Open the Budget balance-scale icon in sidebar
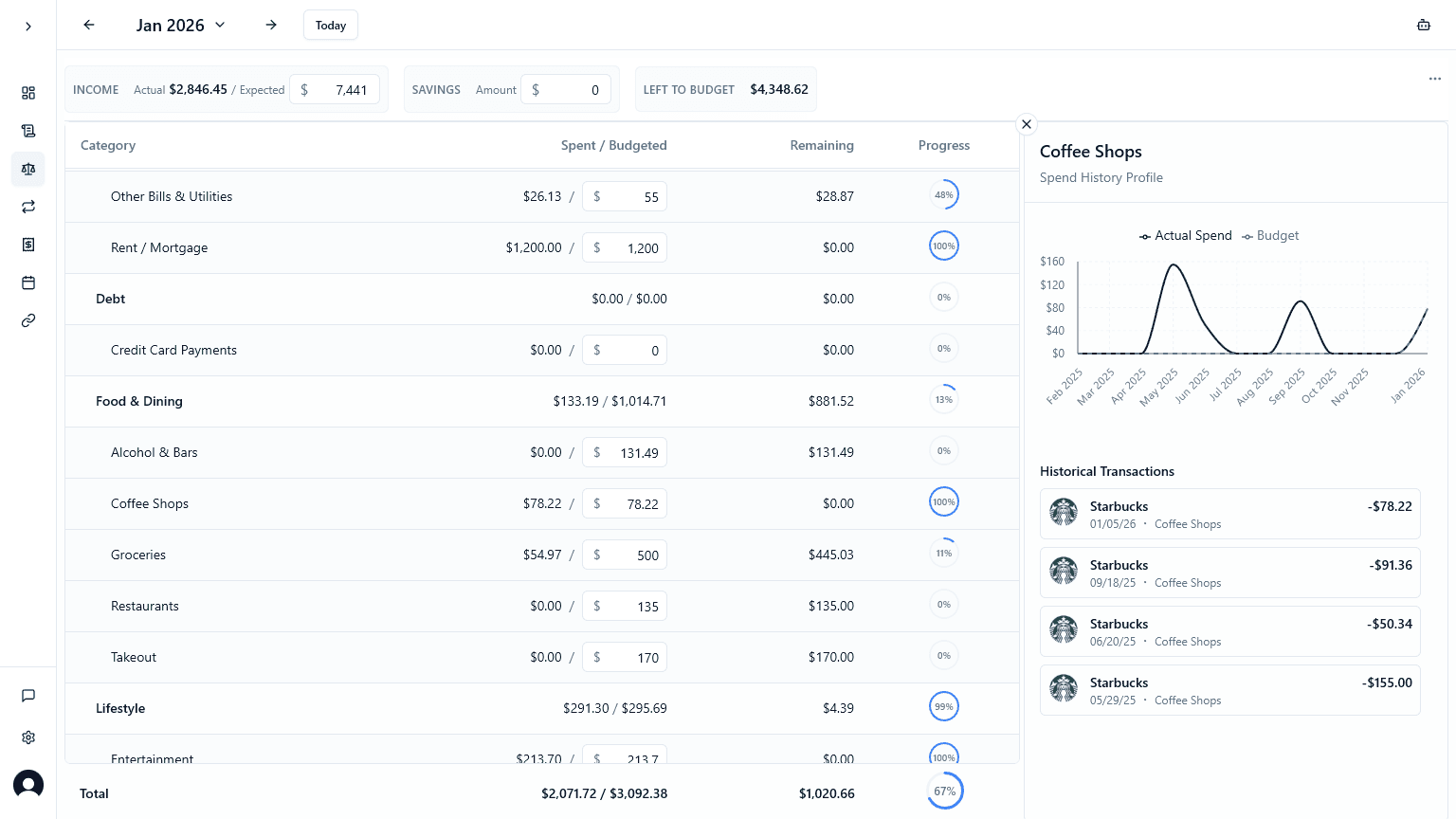Image resolution: width=1456 pixels, height=819 pixels. click(28, 169)
